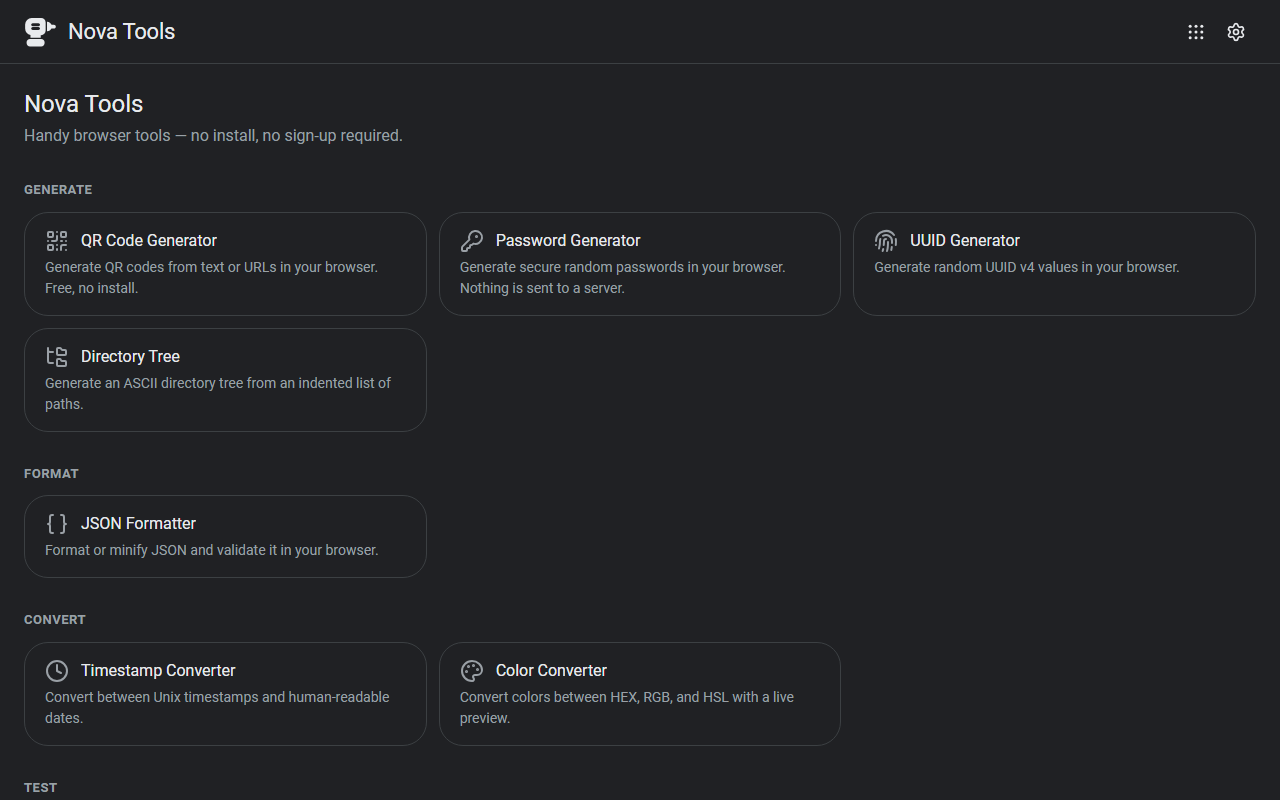Screen dimensions: 1280x800
Task: Click the Color Converter description text
Action: click(627, 708)
